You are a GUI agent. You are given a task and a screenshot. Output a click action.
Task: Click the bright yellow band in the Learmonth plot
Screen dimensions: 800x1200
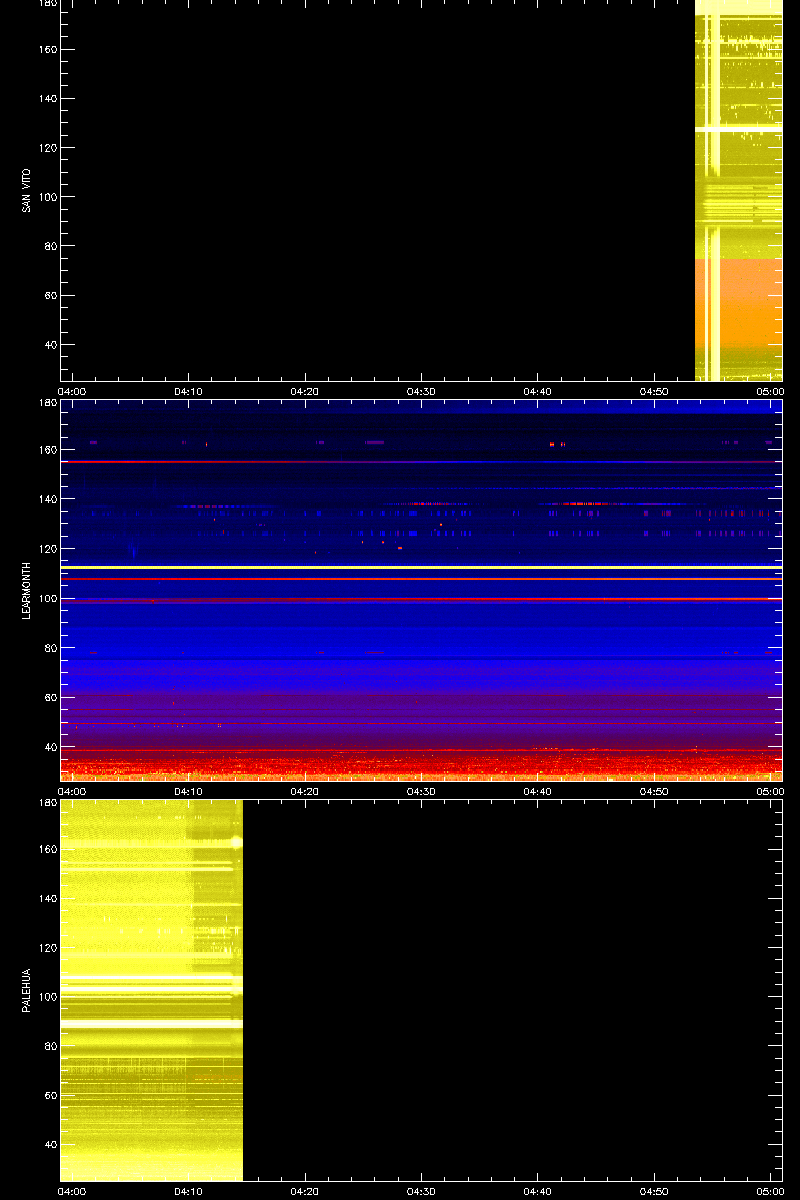(421, 567)
